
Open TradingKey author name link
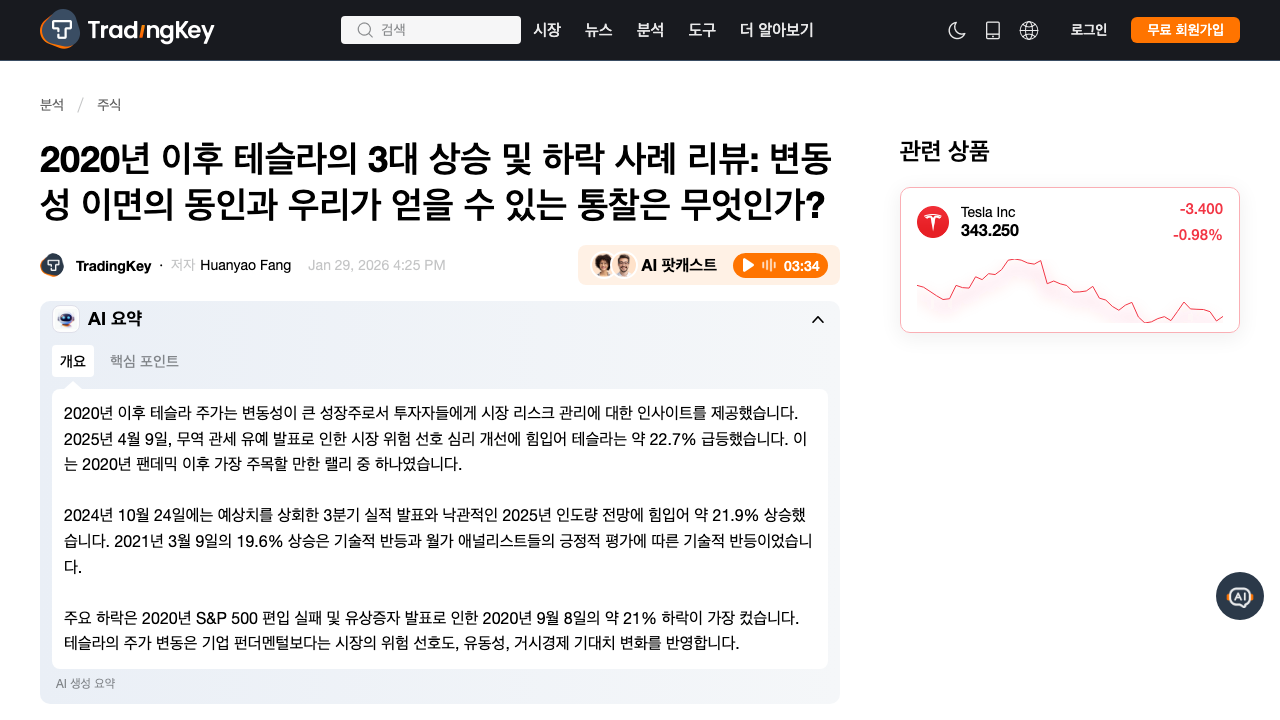(113, 266)
